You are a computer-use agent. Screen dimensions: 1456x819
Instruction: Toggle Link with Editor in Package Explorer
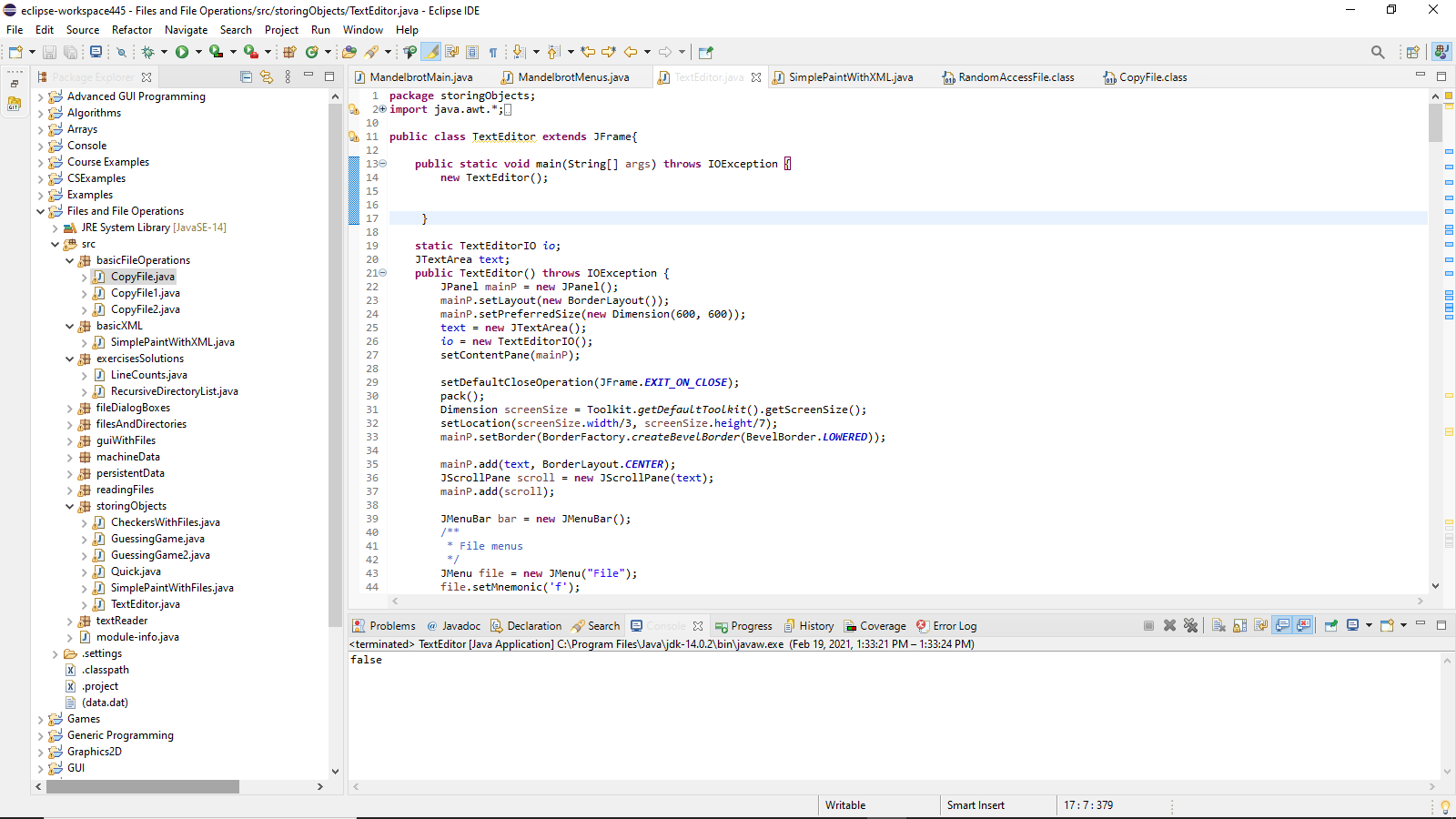(x=267, y=77)
